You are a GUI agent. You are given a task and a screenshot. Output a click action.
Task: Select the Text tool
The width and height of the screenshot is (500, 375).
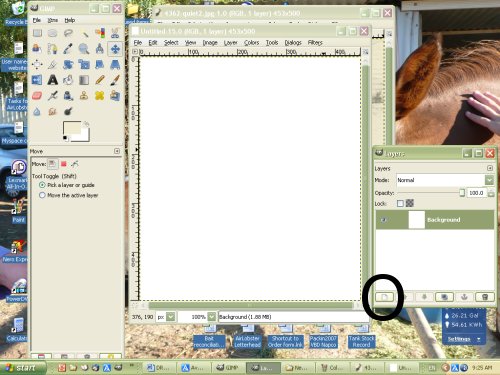click(52, 80)
